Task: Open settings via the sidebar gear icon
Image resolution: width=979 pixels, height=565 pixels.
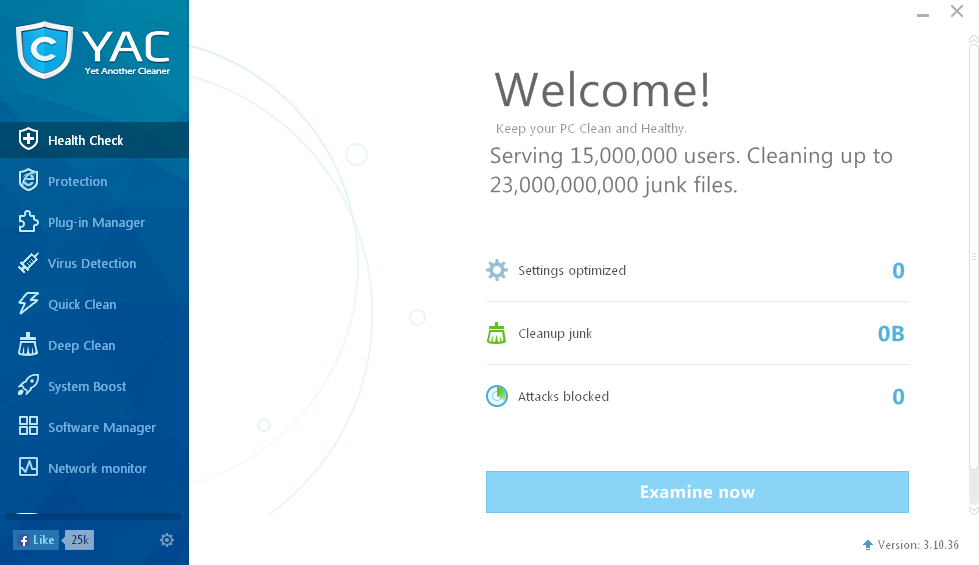Action: [167, 540]
